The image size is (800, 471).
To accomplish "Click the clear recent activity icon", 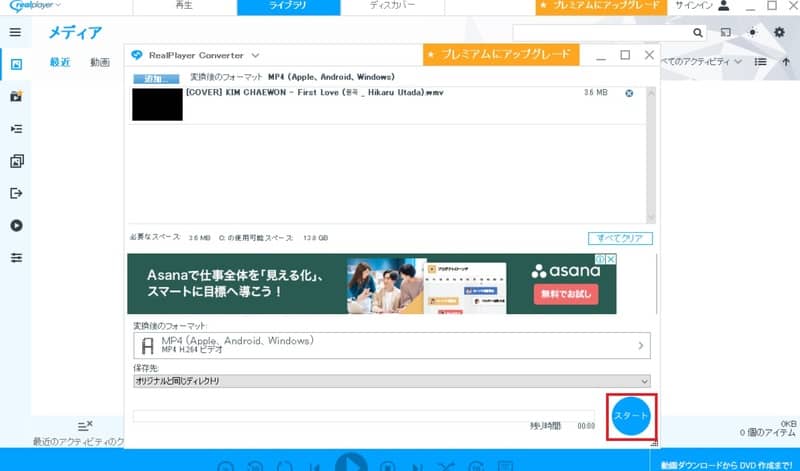I will (x=85, y=426).
